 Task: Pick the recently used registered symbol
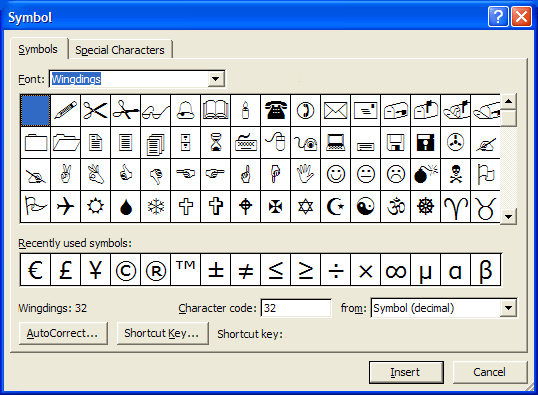[155, 270]
